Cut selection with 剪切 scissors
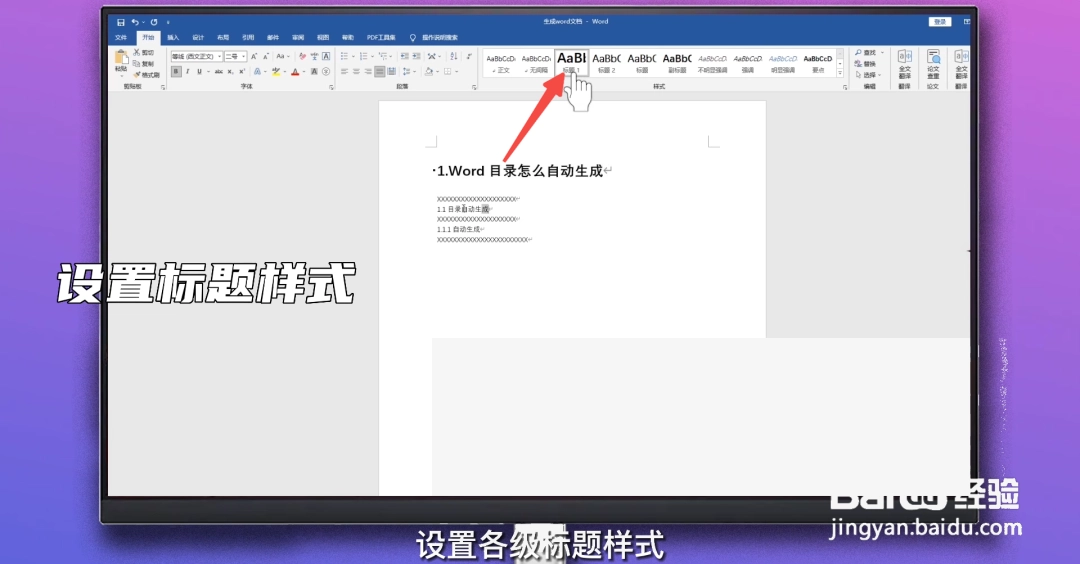This screenshot has height=564, width=1080. click(x=143, y=52)
